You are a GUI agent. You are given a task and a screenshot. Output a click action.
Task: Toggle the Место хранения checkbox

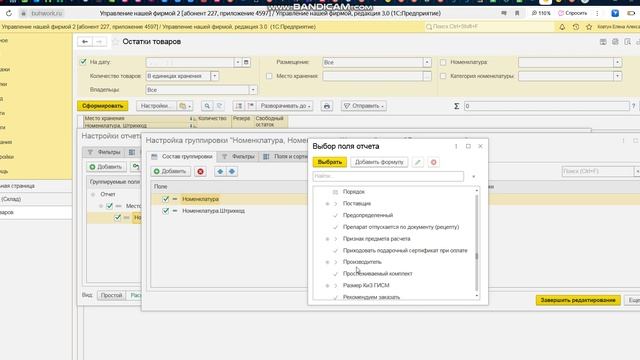tap(269, 76)
